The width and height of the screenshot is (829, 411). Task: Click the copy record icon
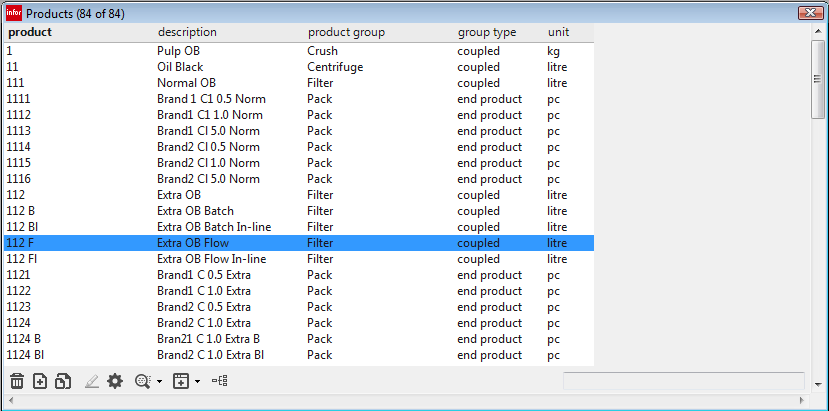[x=63, y=381]
